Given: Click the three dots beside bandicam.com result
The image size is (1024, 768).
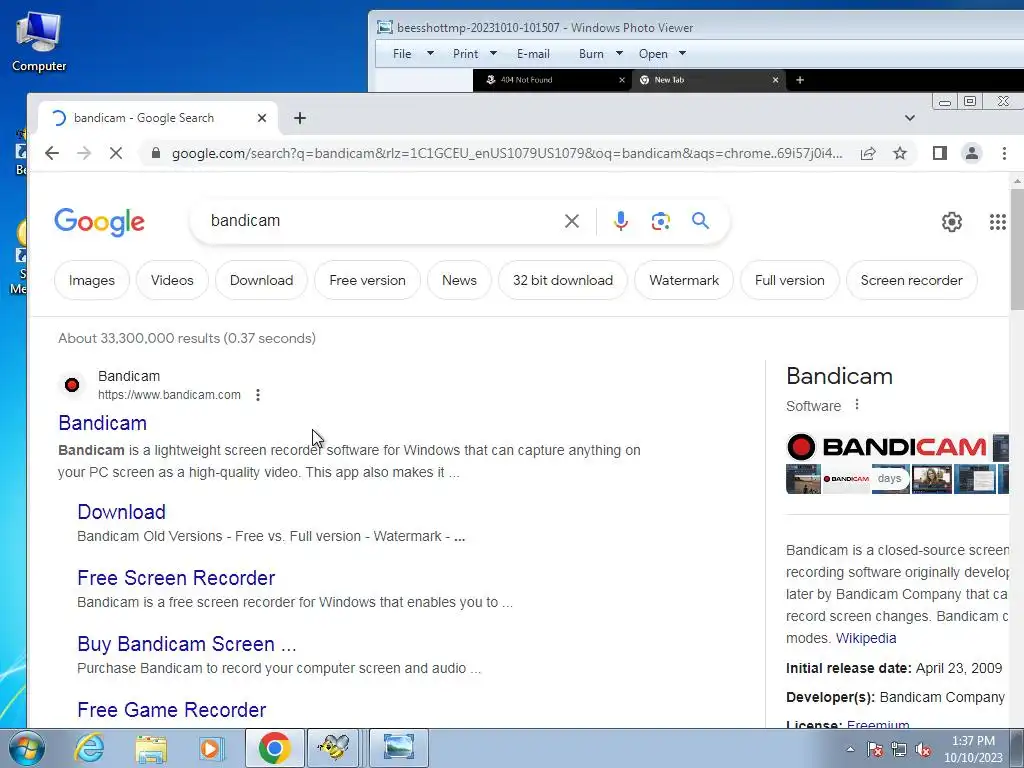Looking at the screenshot, I should (x=258, y=394).
